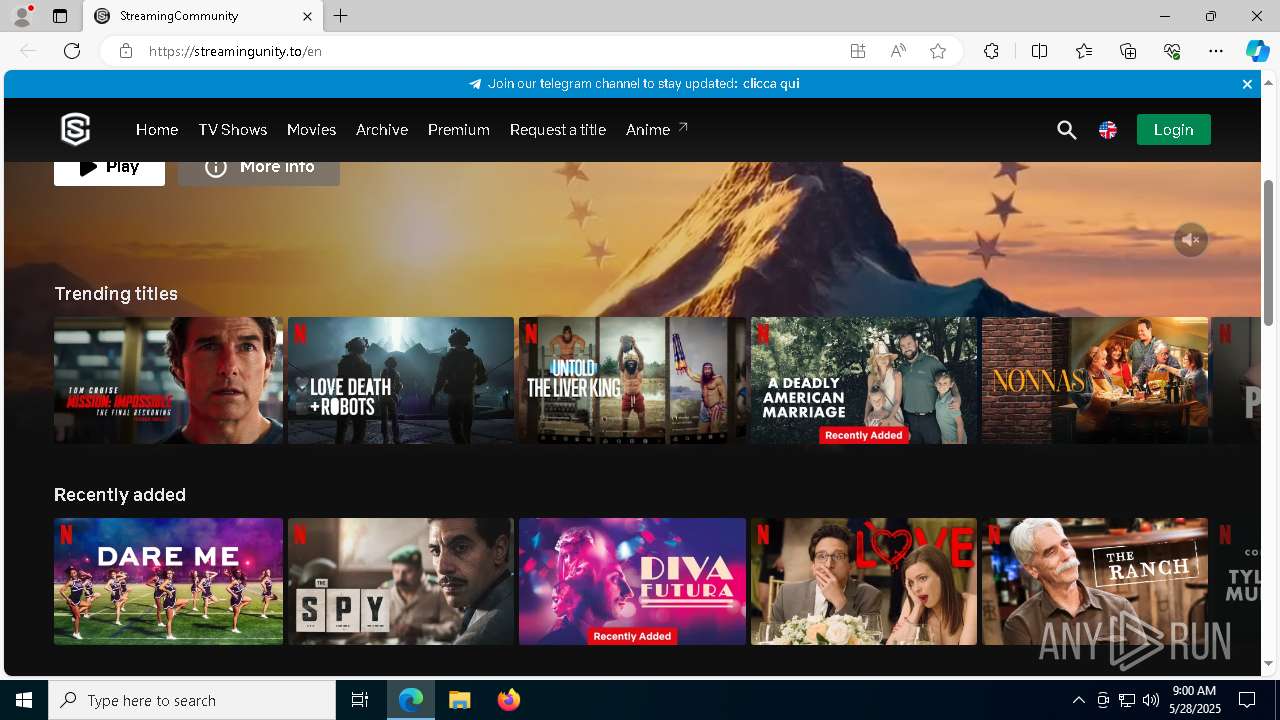Open Collections panel

[1128, 51]
